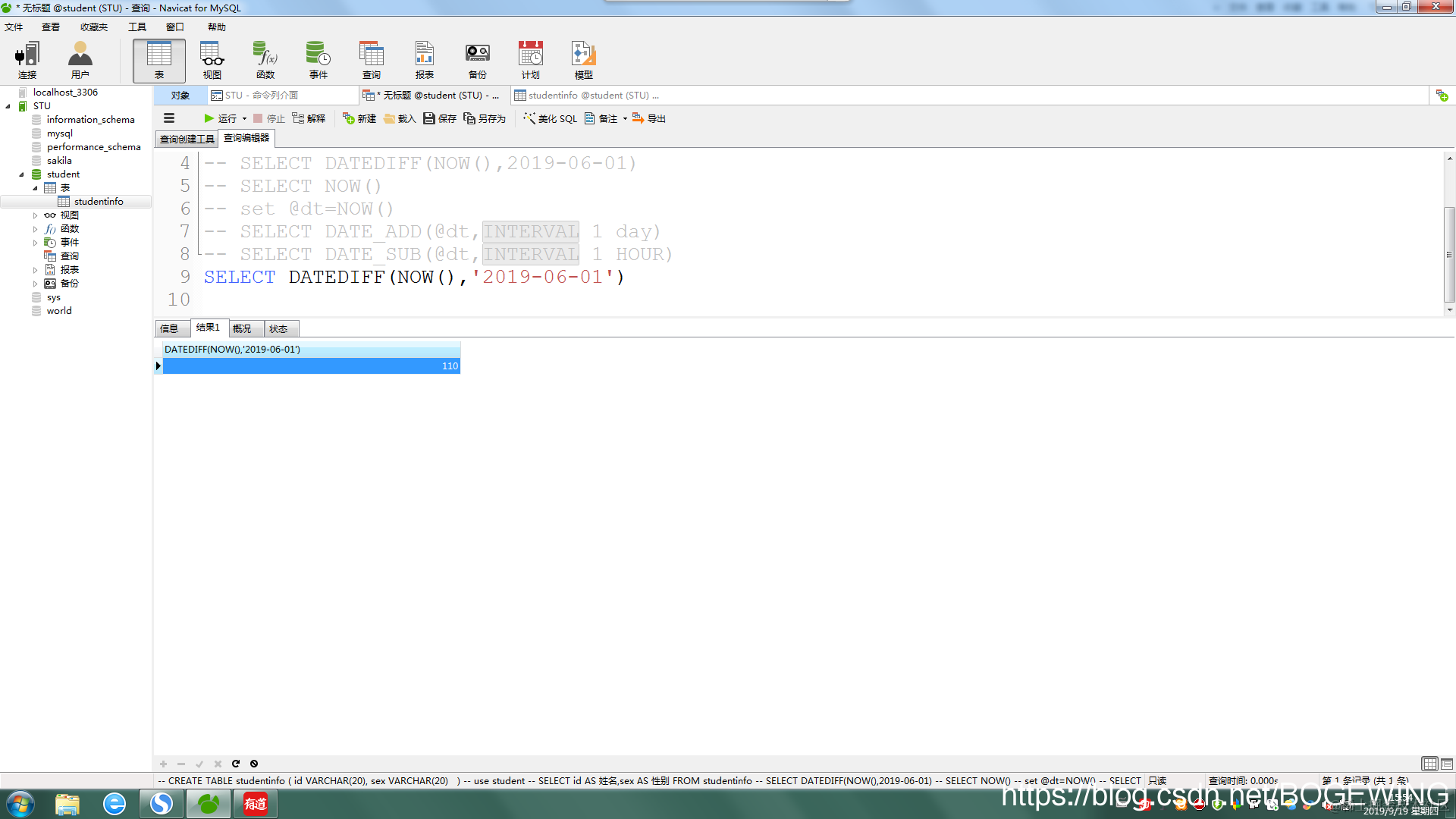This screenshot has height=819, width=1456.
Task: Open the 模型 model toolbar icon
Action: tap(583, 61)
